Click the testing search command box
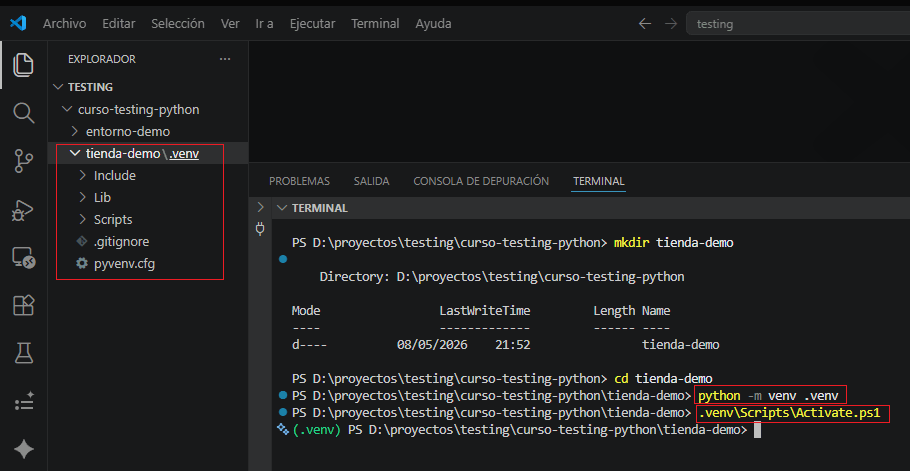The height and width of the screenshot is (471, 910). [x=798, y=24]
